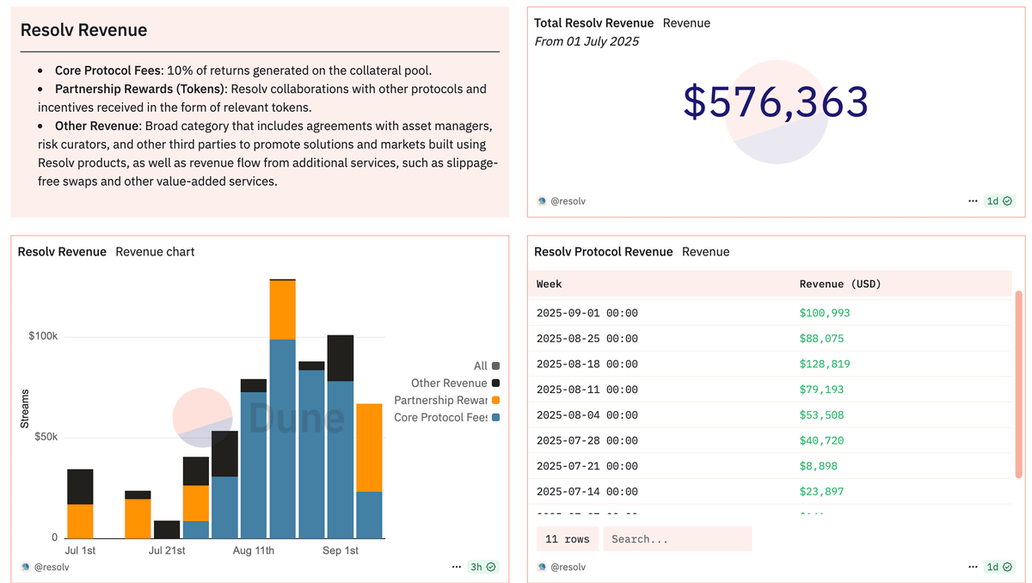Select the $88,075 revenue cell
Viewport: 1032px width, 583px height.
pos(821,338)
